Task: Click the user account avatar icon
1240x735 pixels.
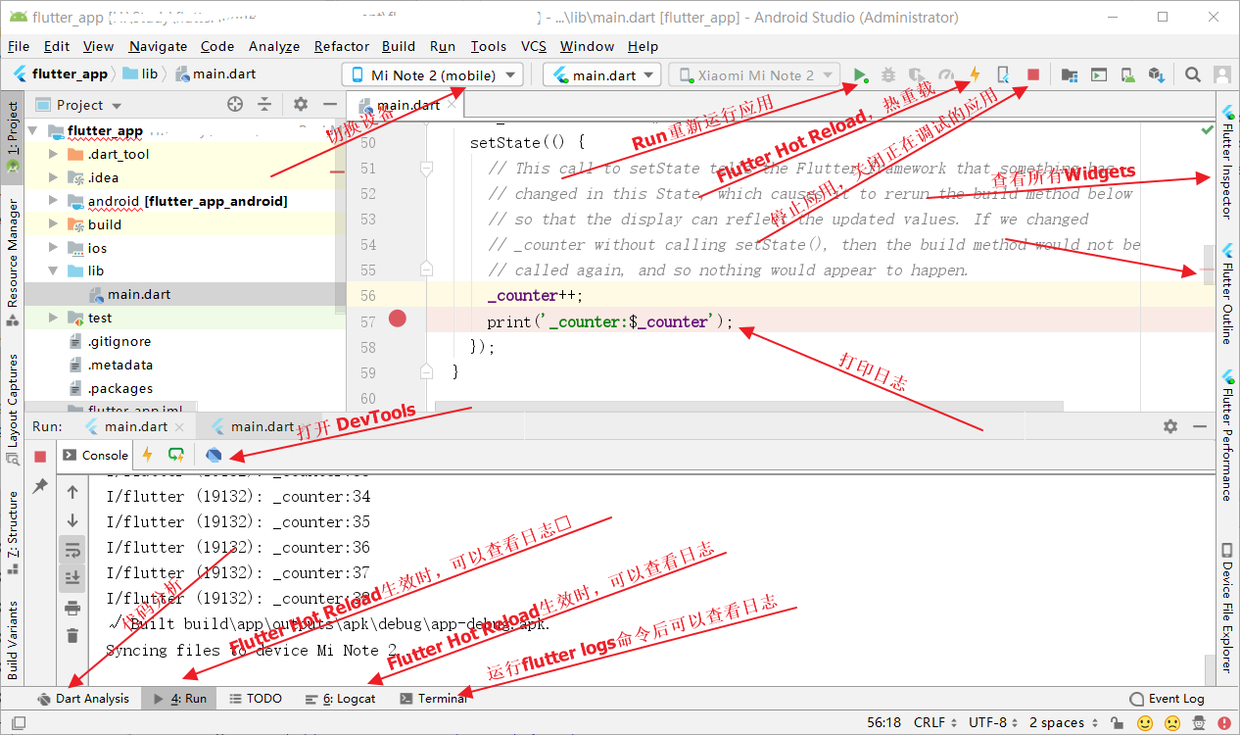Action: (x=1222, y=75)
